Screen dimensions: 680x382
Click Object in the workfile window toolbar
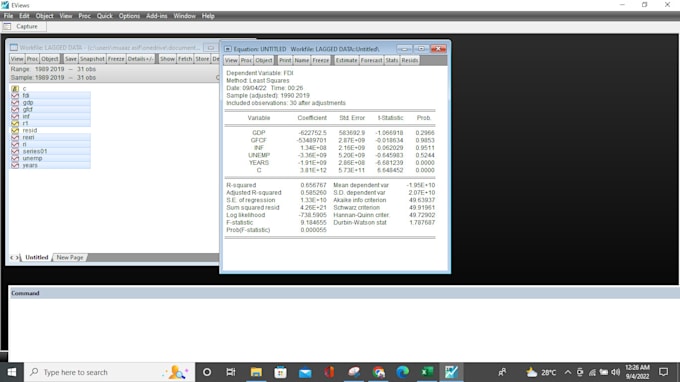tap(49, 59)
